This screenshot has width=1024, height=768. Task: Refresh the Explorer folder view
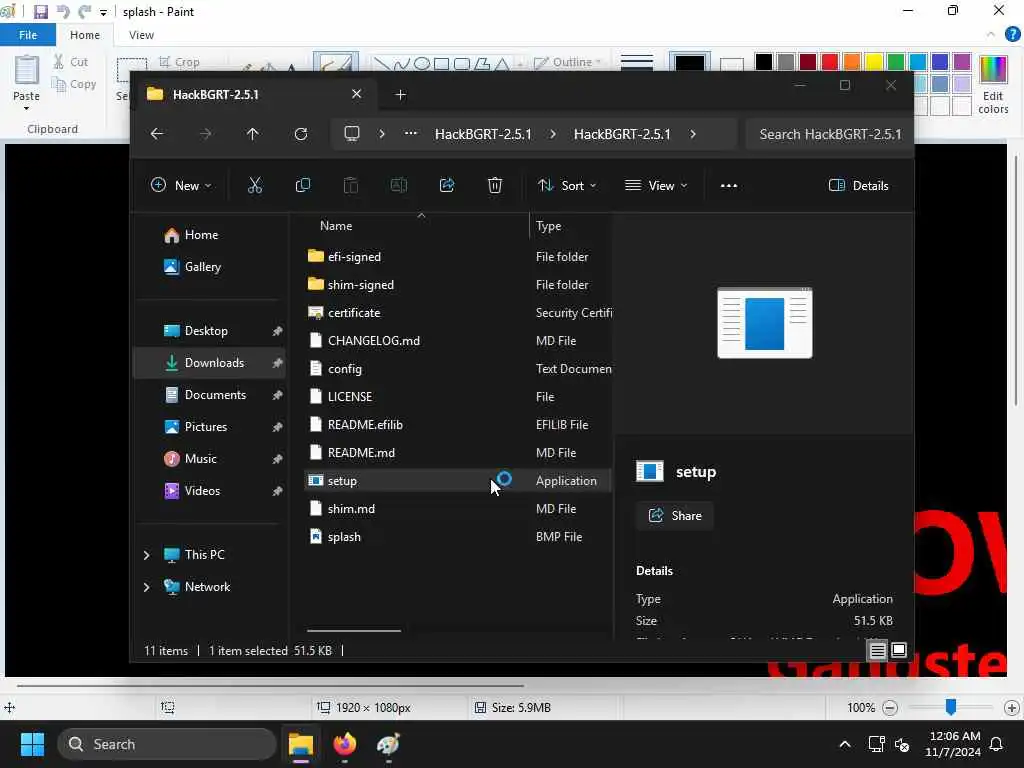(301, 134)
